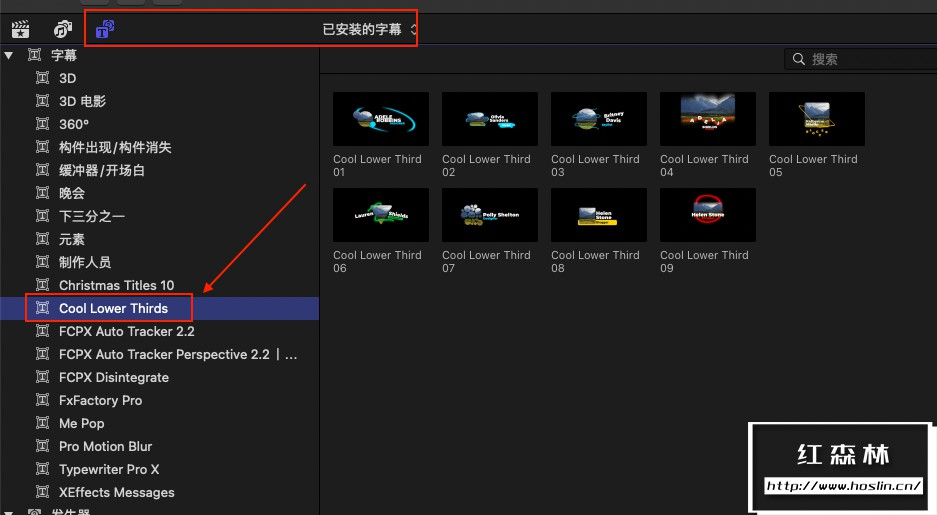The width and height of the screenshot is (937, 515).
Task: Click the title icon beside 晚会
Action: [42, 193]
